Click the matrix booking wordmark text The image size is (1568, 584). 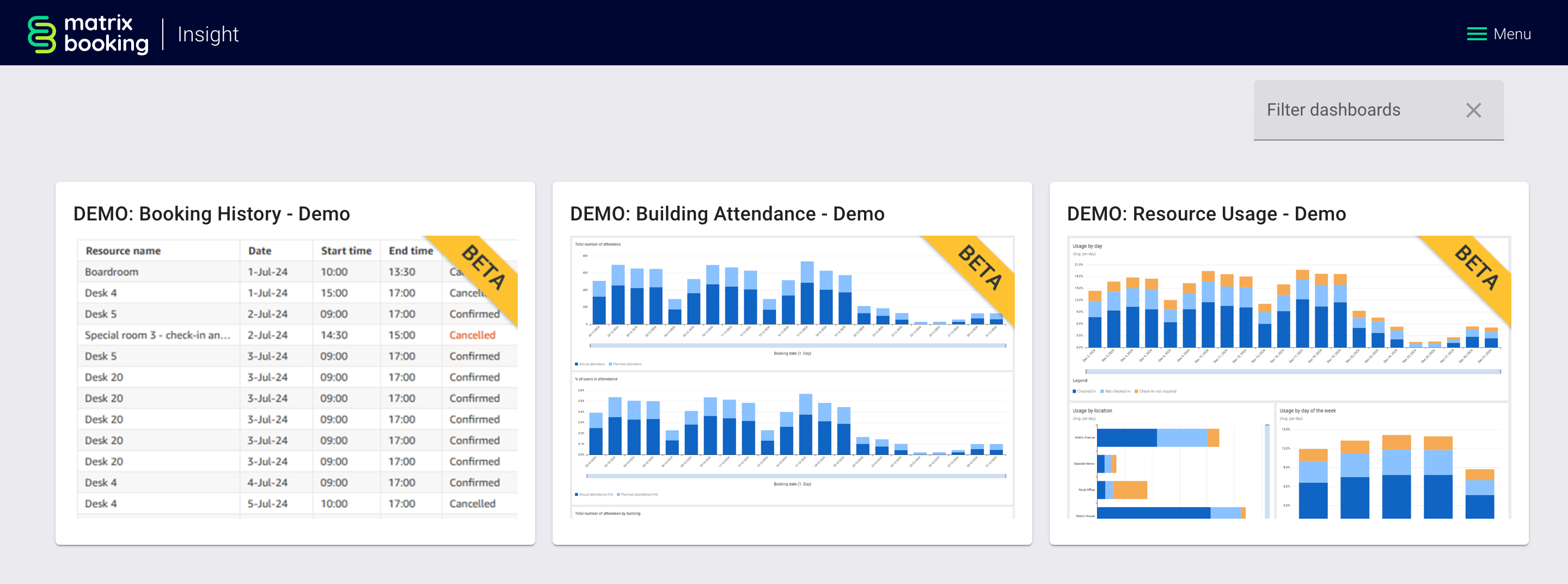(x=106, y=34)
